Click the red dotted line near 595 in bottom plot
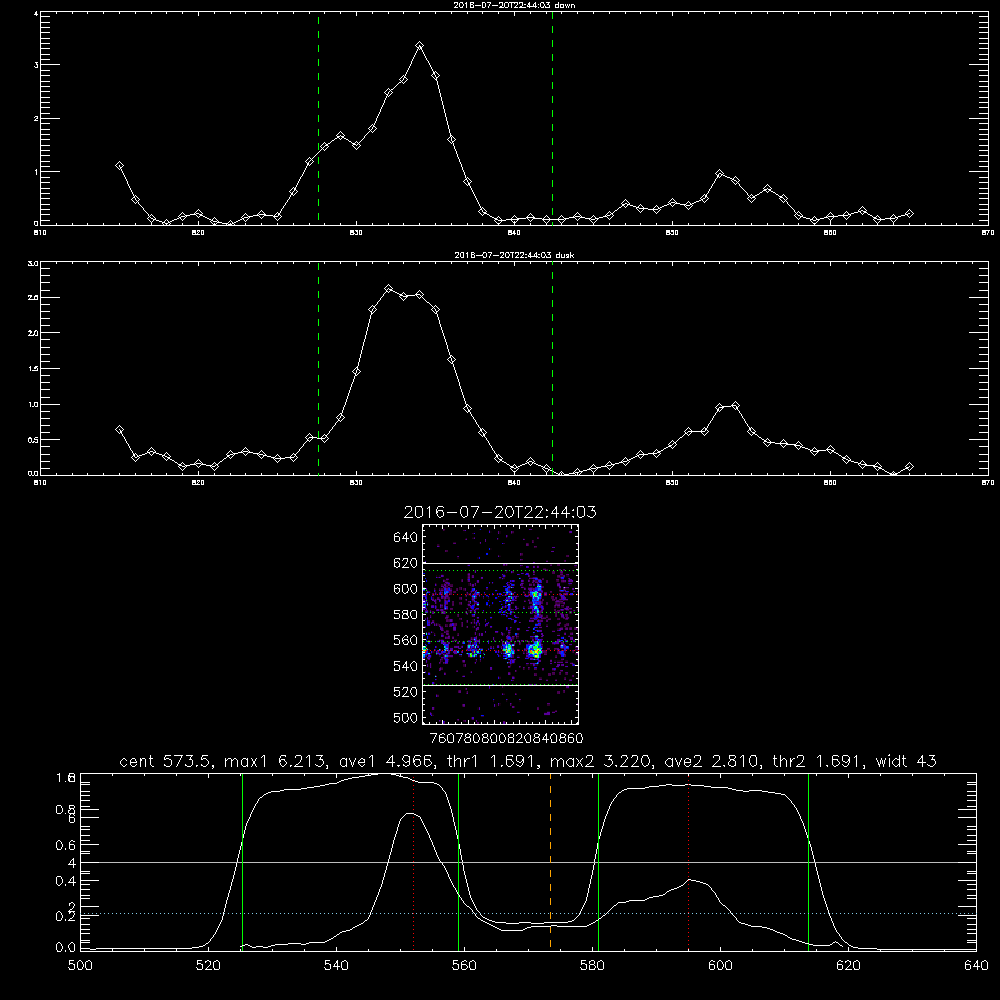 pyautogui.click(x=688, y=861)
